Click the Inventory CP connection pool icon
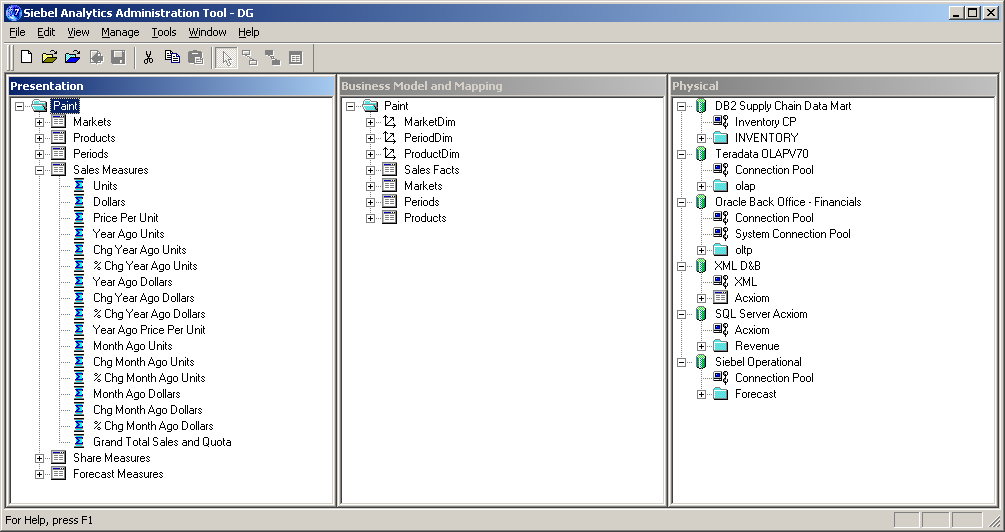Image resolution: width=1005 pixels, height=532 pixels. pyautogui.click(x=721, y=122)
